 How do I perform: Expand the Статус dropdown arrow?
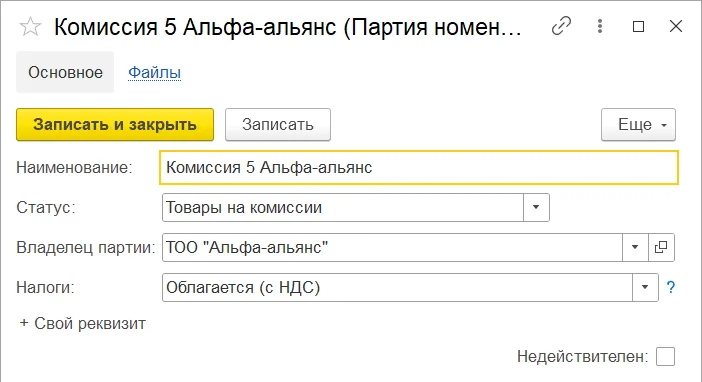point(536,207)
